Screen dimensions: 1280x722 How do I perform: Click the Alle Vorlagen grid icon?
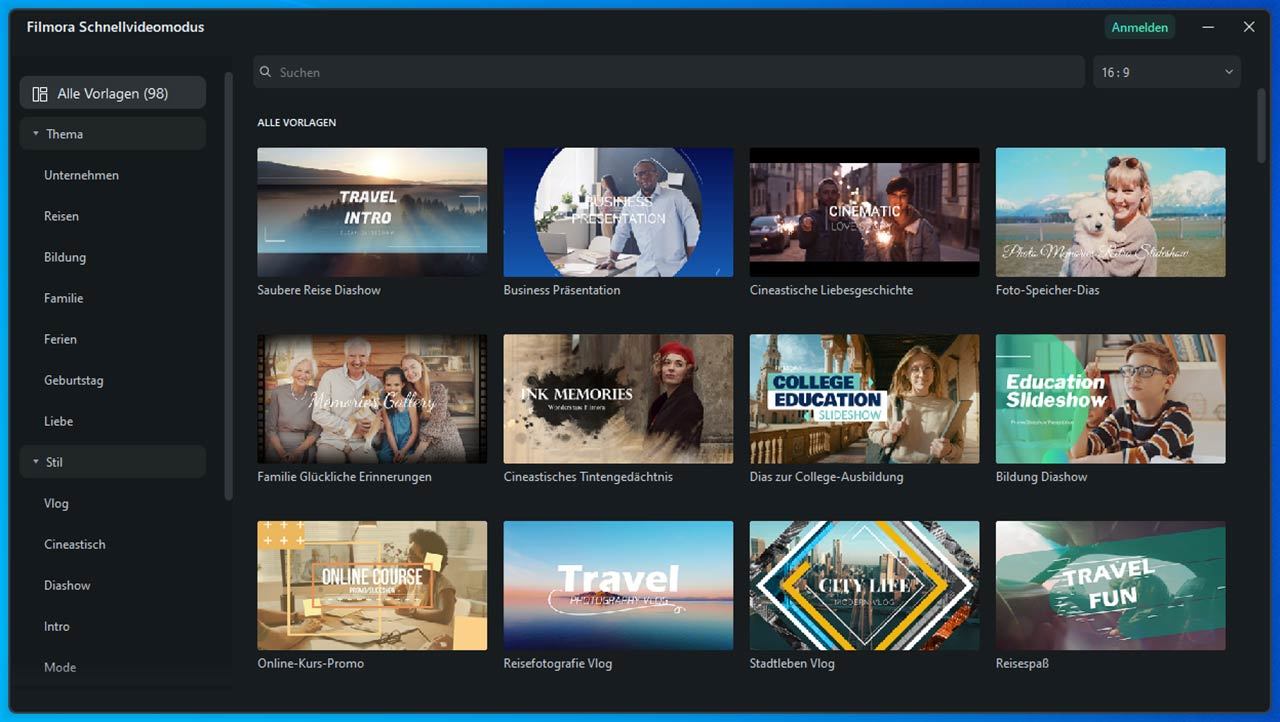pyautogui.click(x=40, y=94)
